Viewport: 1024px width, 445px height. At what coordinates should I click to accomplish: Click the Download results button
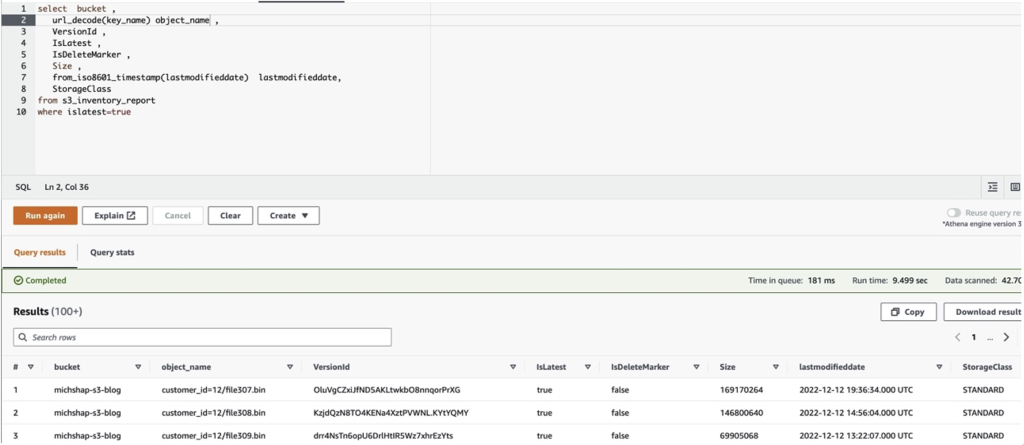point(984,312)
